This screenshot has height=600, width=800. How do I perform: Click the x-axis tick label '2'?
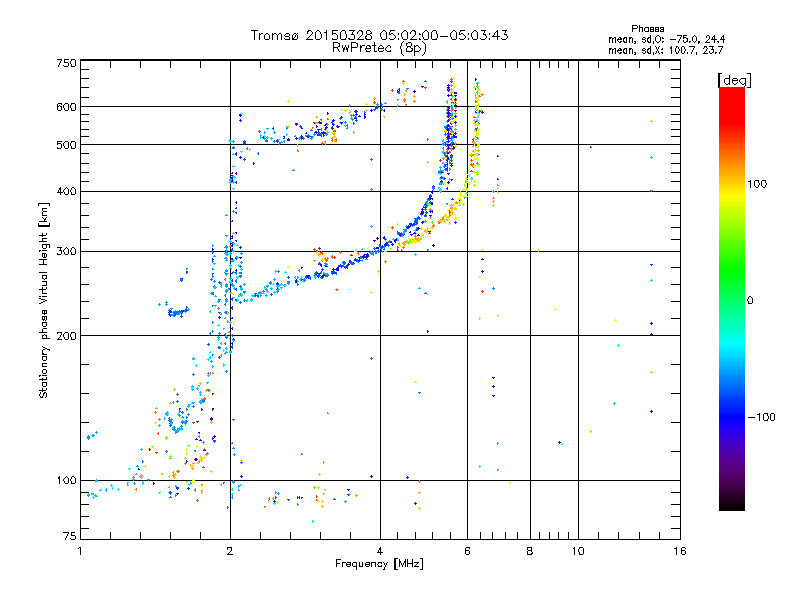pyautogui.click(x=230, y=551)
